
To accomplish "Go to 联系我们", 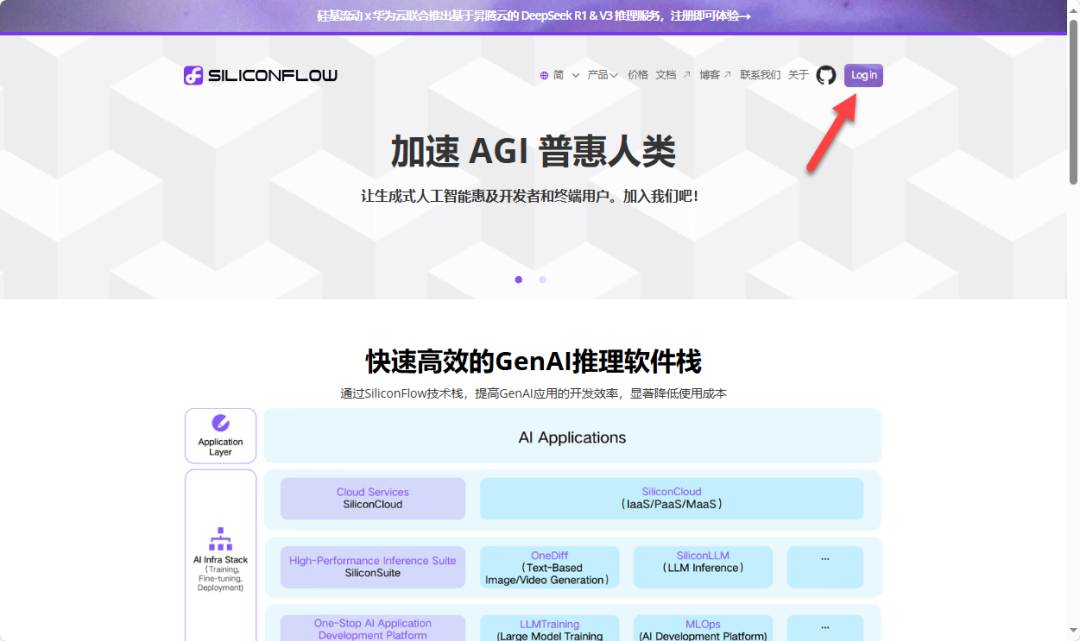I will click(760, 75).
